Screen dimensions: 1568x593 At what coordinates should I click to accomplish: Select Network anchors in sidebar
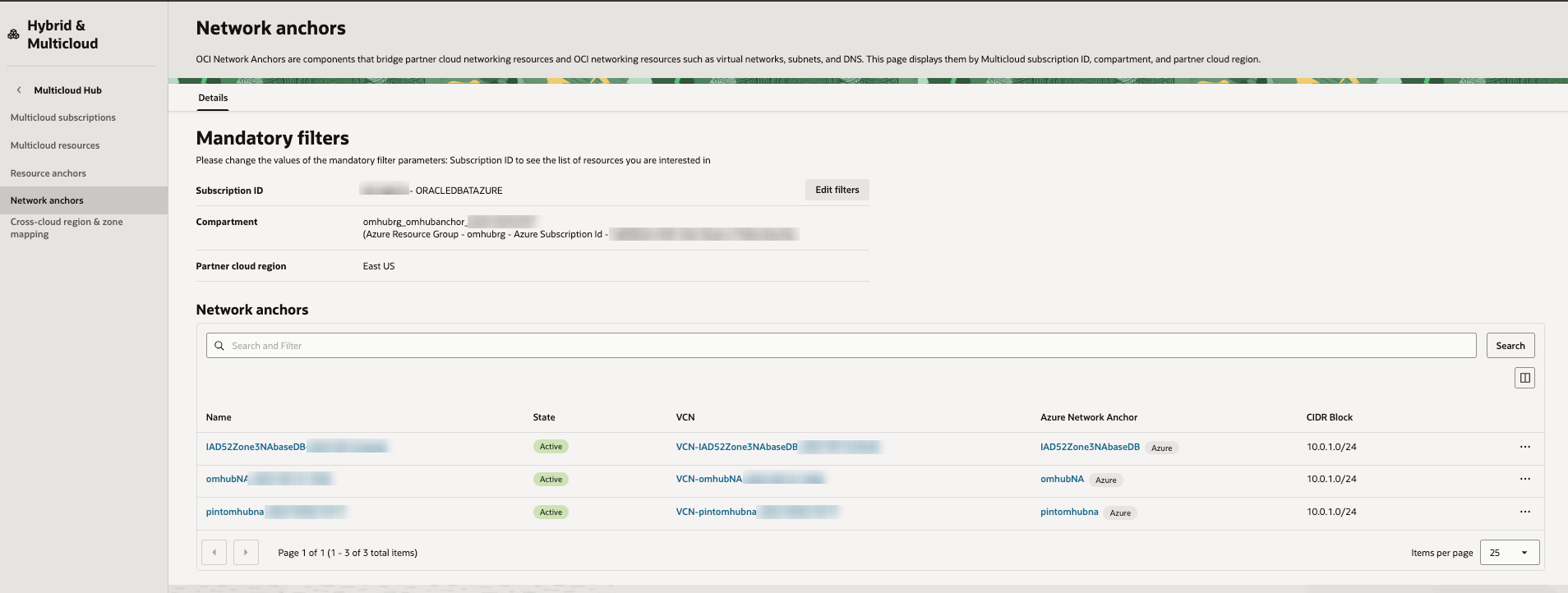click(84, 200)
